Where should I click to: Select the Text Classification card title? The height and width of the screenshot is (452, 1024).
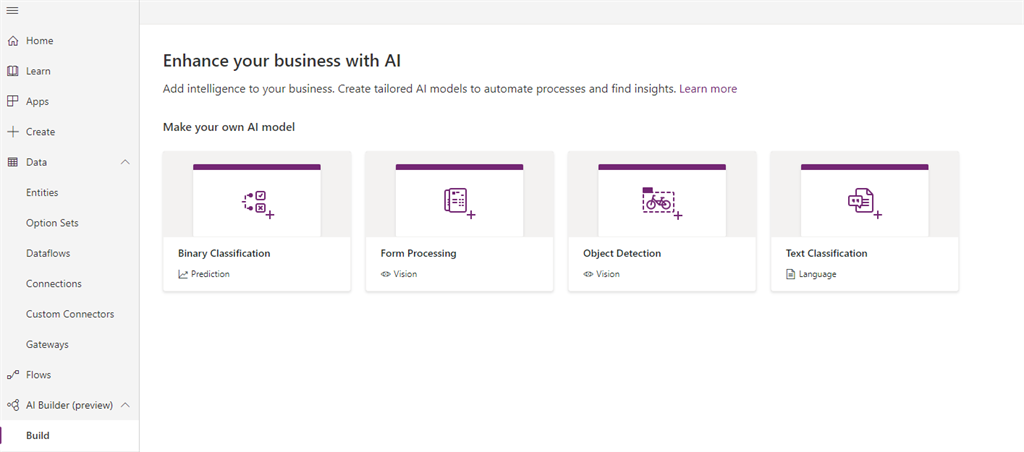[826, 253]
